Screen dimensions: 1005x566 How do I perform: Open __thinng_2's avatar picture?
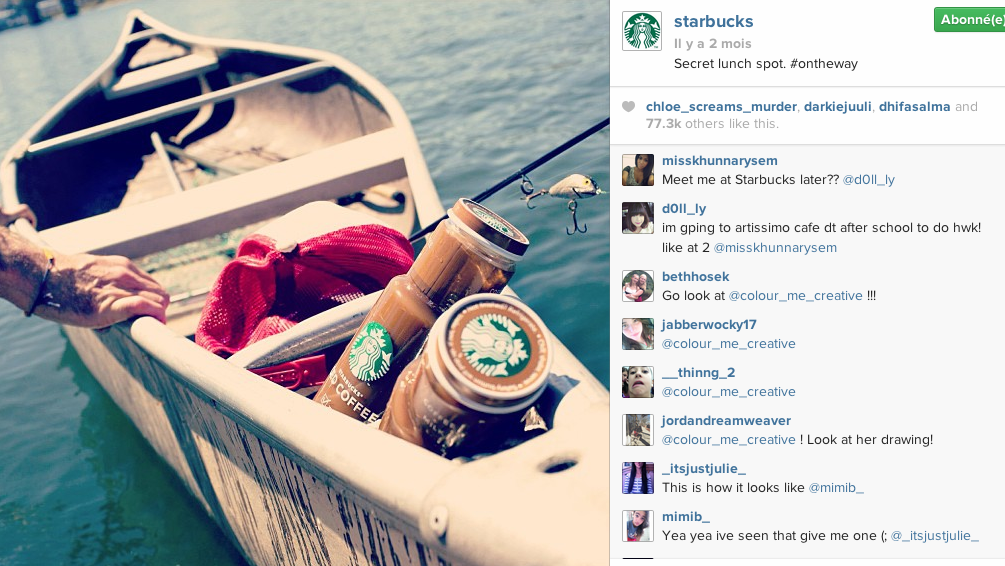638,382
